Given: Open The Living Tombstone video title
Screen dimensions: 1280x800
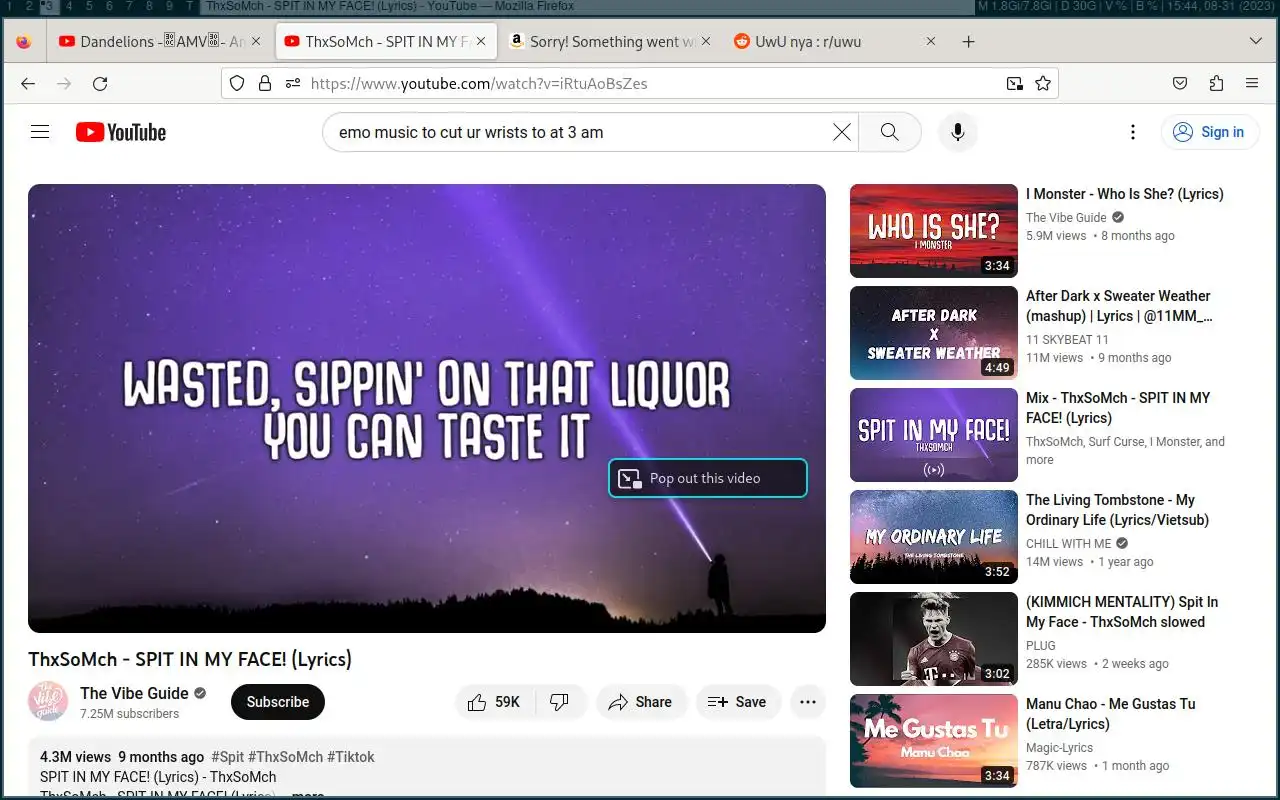Looking at the screenshot, I should coord(1118,510).
